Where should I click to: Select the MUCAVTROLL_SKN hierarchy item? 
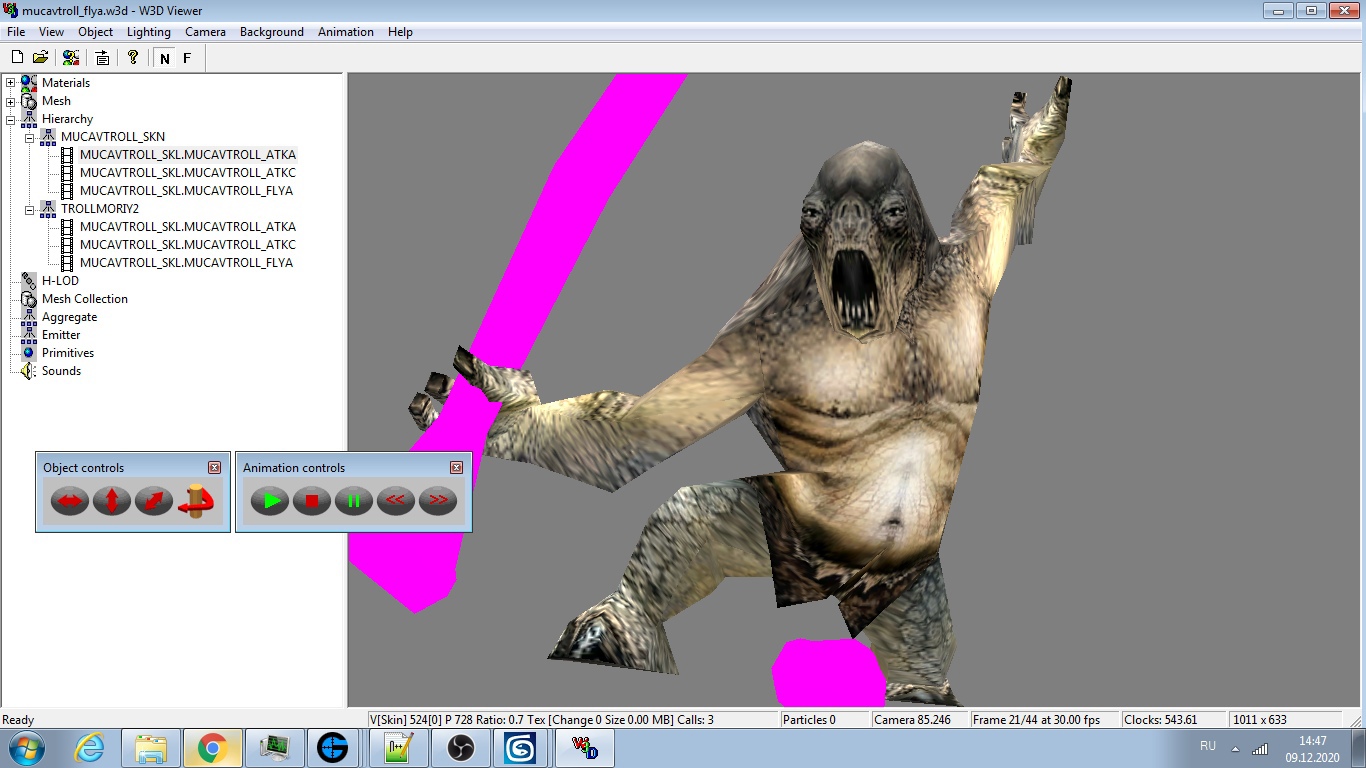[113, 137]
